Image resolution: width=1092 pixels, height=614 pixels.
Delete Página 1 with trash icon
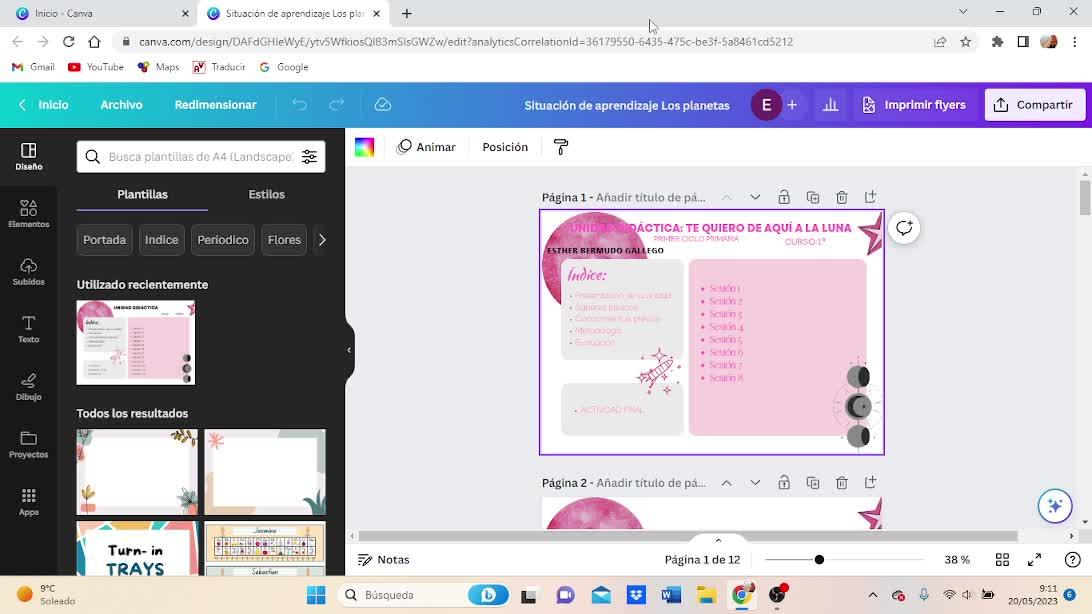point(842,197)
